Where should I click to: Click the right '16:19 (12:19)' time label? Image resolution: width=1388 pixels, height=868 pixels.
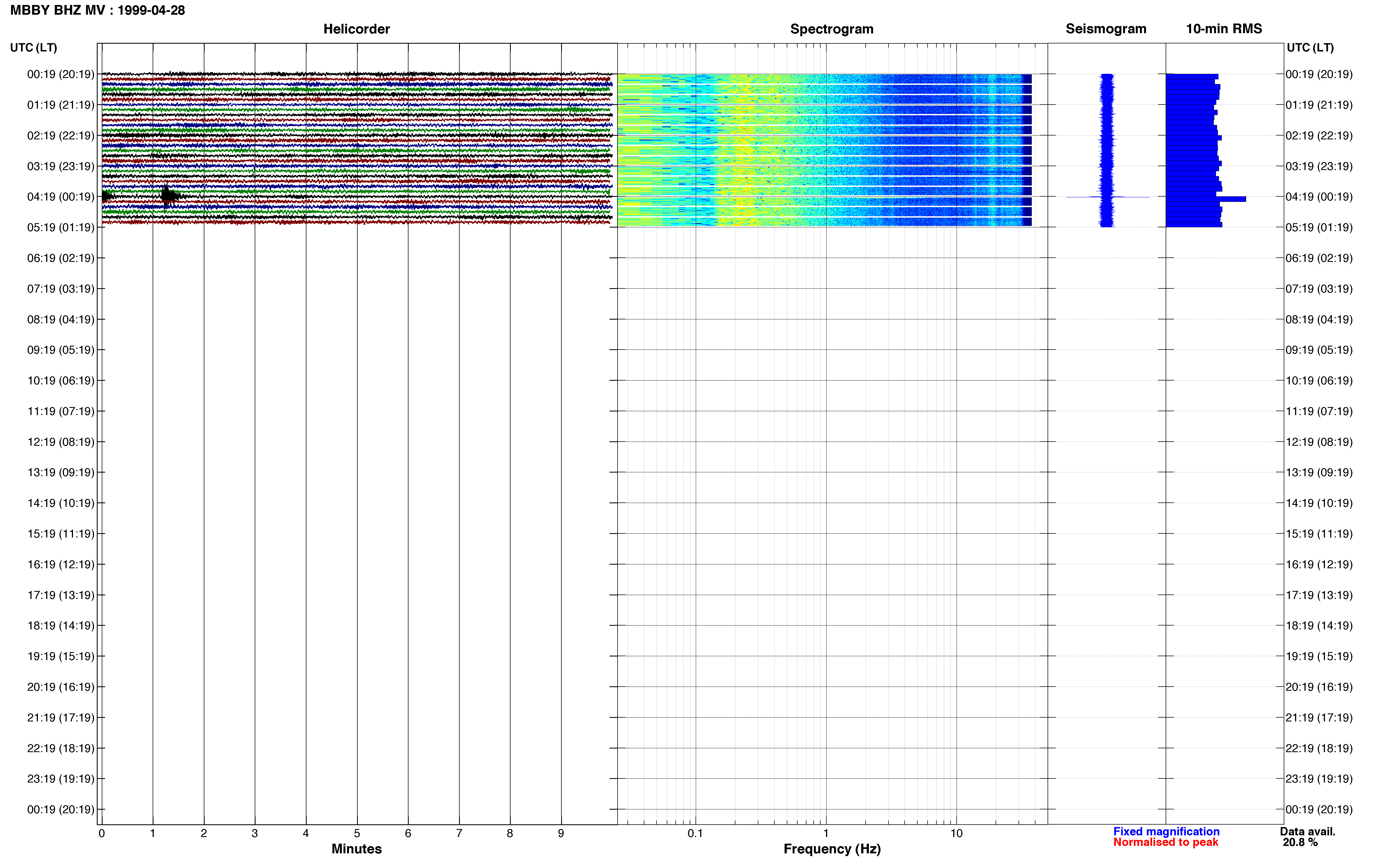[x=1319, y=564]
